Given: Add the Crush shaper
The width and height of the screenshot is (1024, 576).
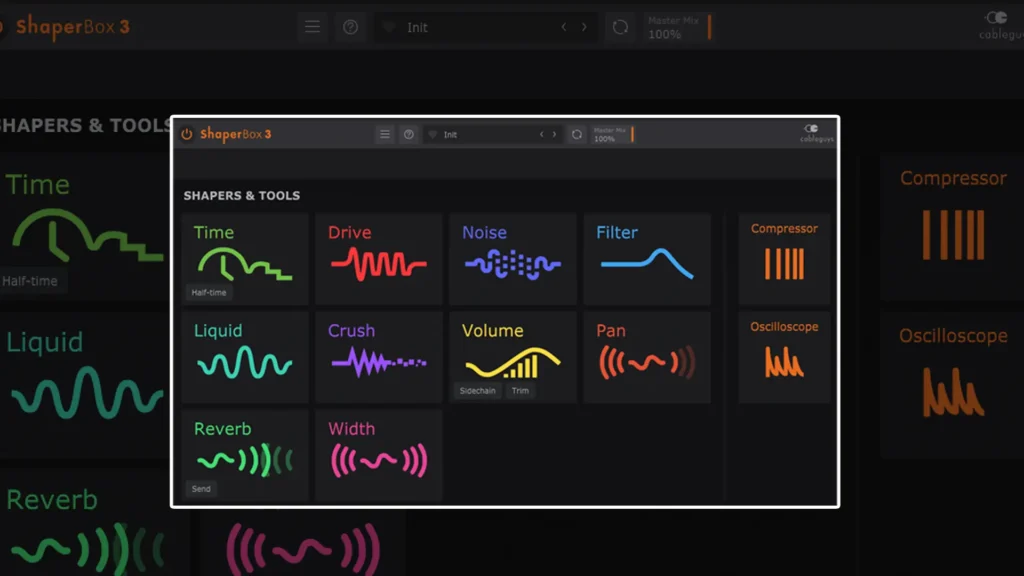Looking at the screenshot, I should click(x=379, y=357).
